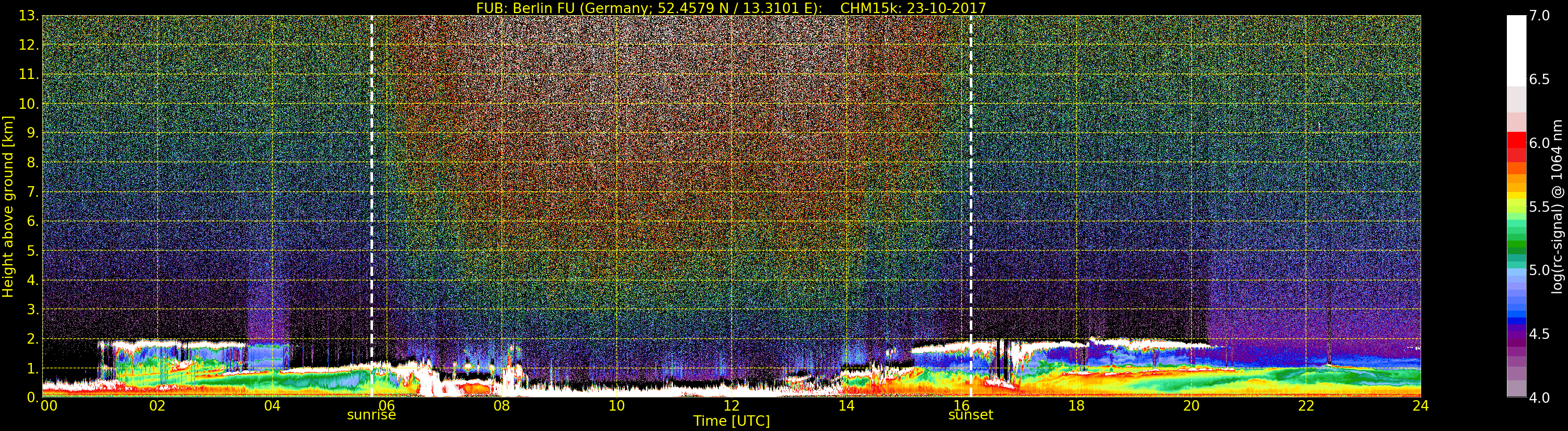Click the time-axis tick label "20"
Viewport: 1568px width, 431px height.
point(1191,405)
